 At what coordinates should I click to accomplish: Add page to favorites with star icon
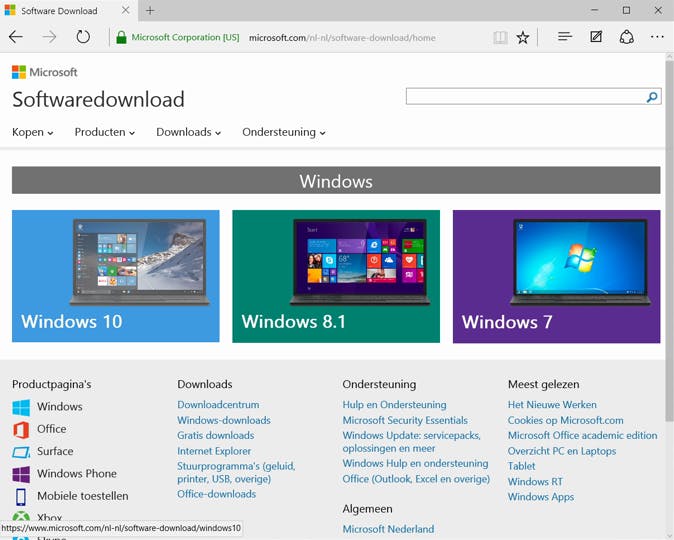[523, 37]
